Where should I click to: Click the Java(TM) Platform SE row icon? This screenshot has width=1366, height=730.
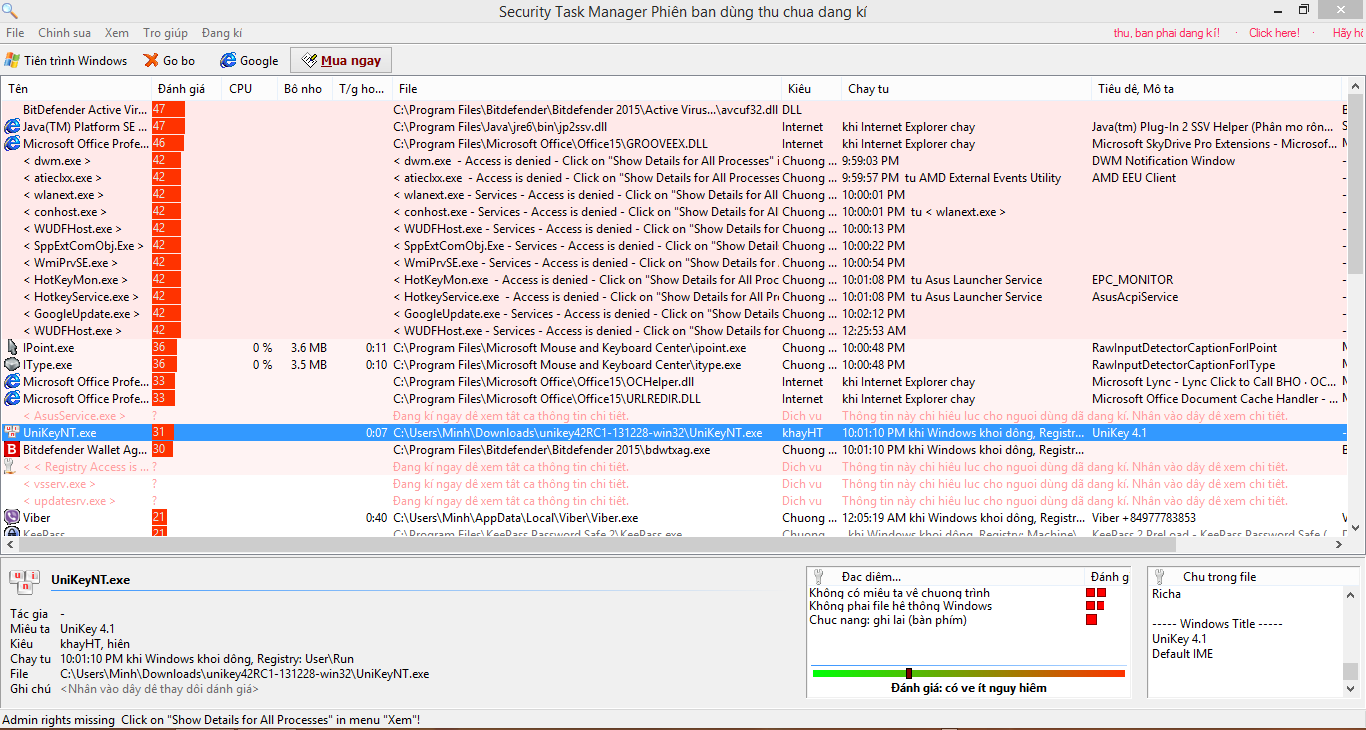12,127
